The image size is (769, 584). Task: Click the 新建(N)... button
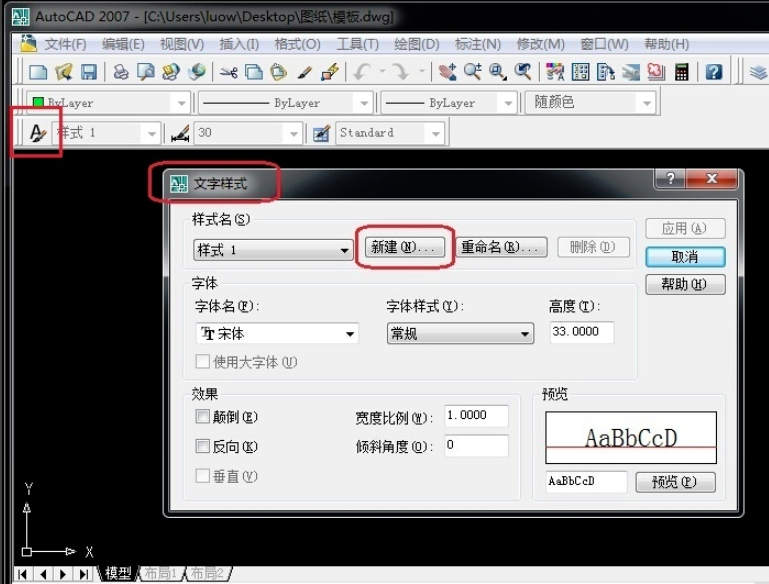point(405,247)
